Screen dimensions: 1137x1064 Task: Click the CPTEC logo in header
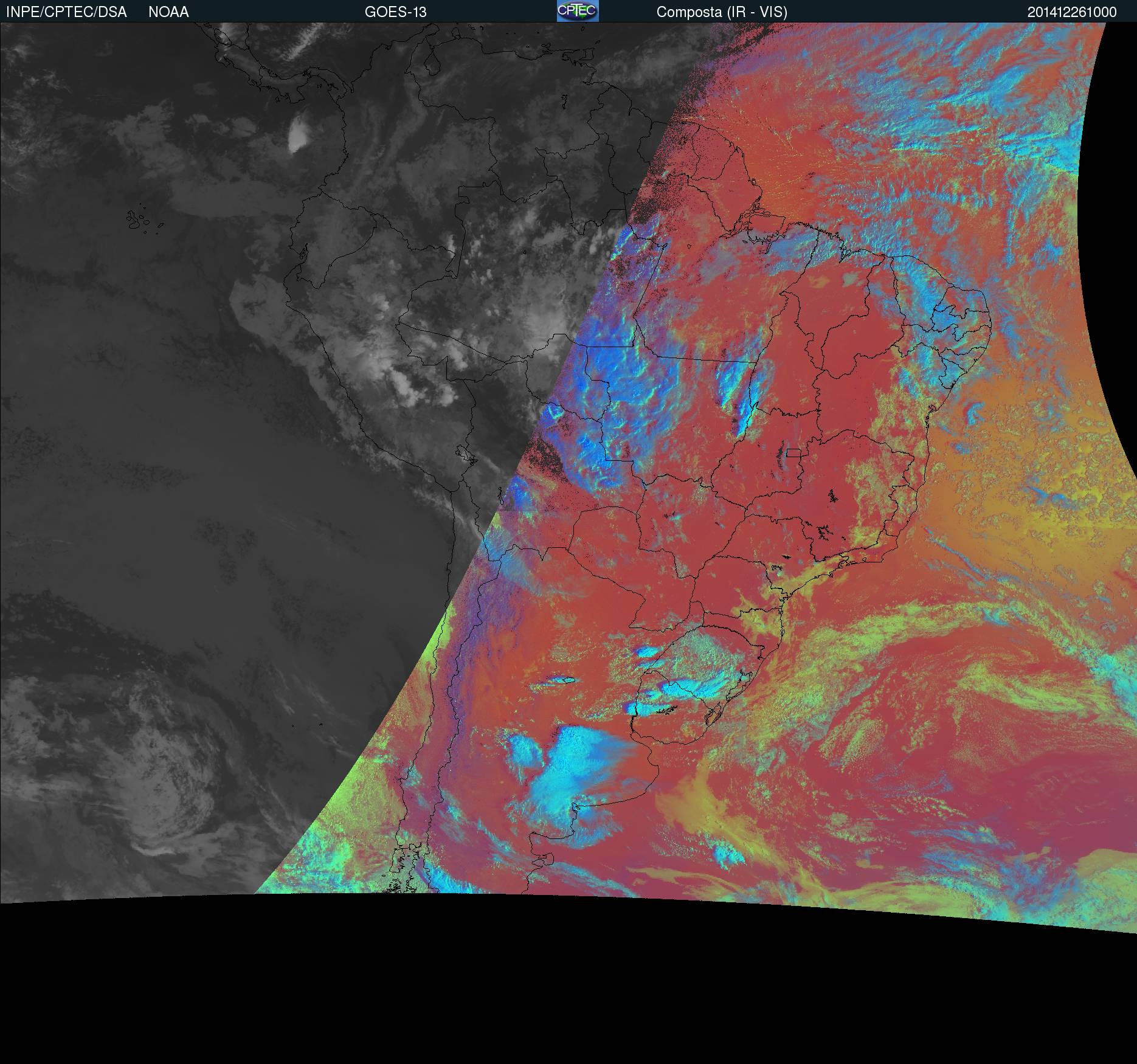[x=578, y=11]
